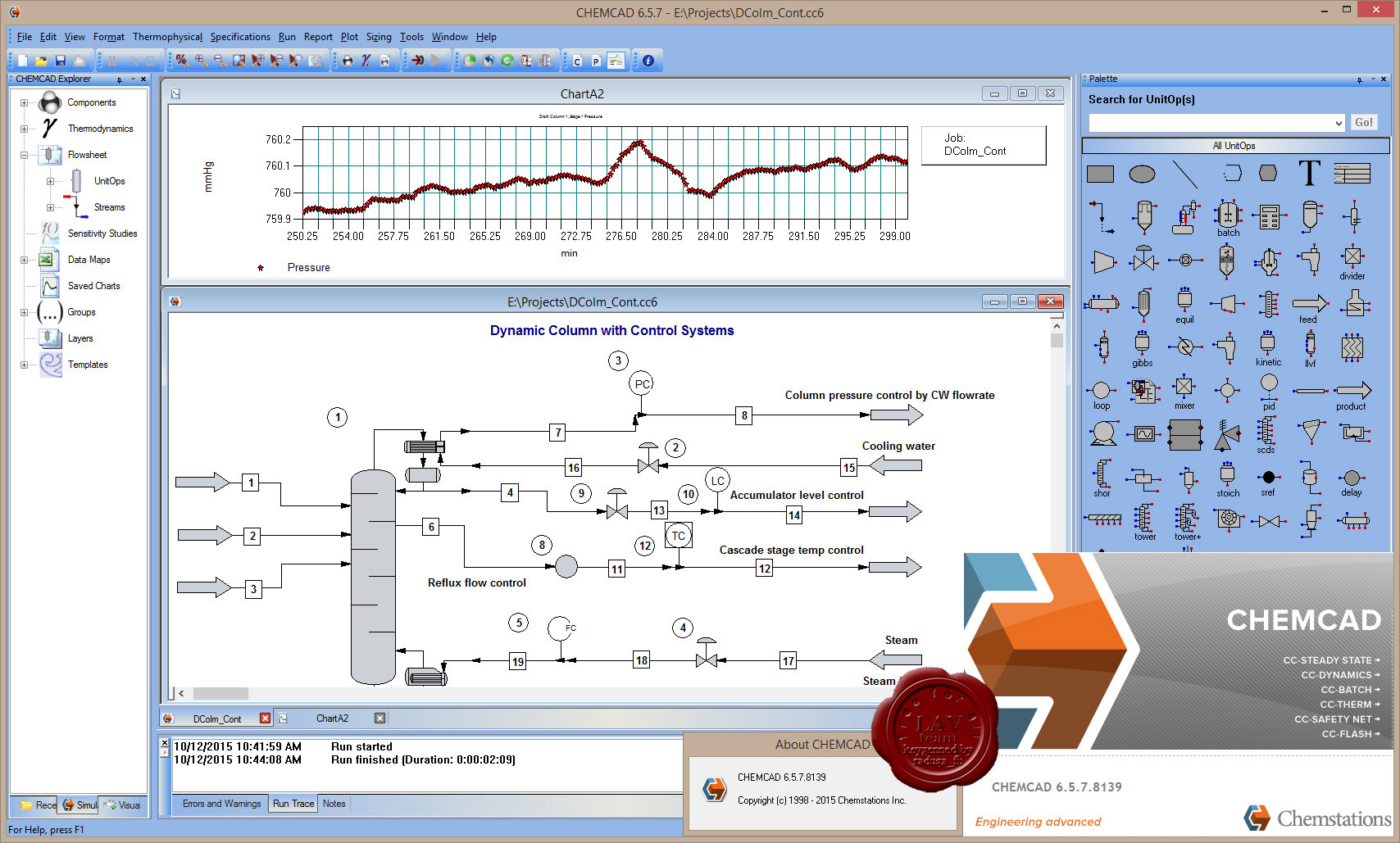Viewport: 1400px width, 843px height.
Task: Click the CC-STEADY STATE link on splash
Action: [x=1332, y=660]
